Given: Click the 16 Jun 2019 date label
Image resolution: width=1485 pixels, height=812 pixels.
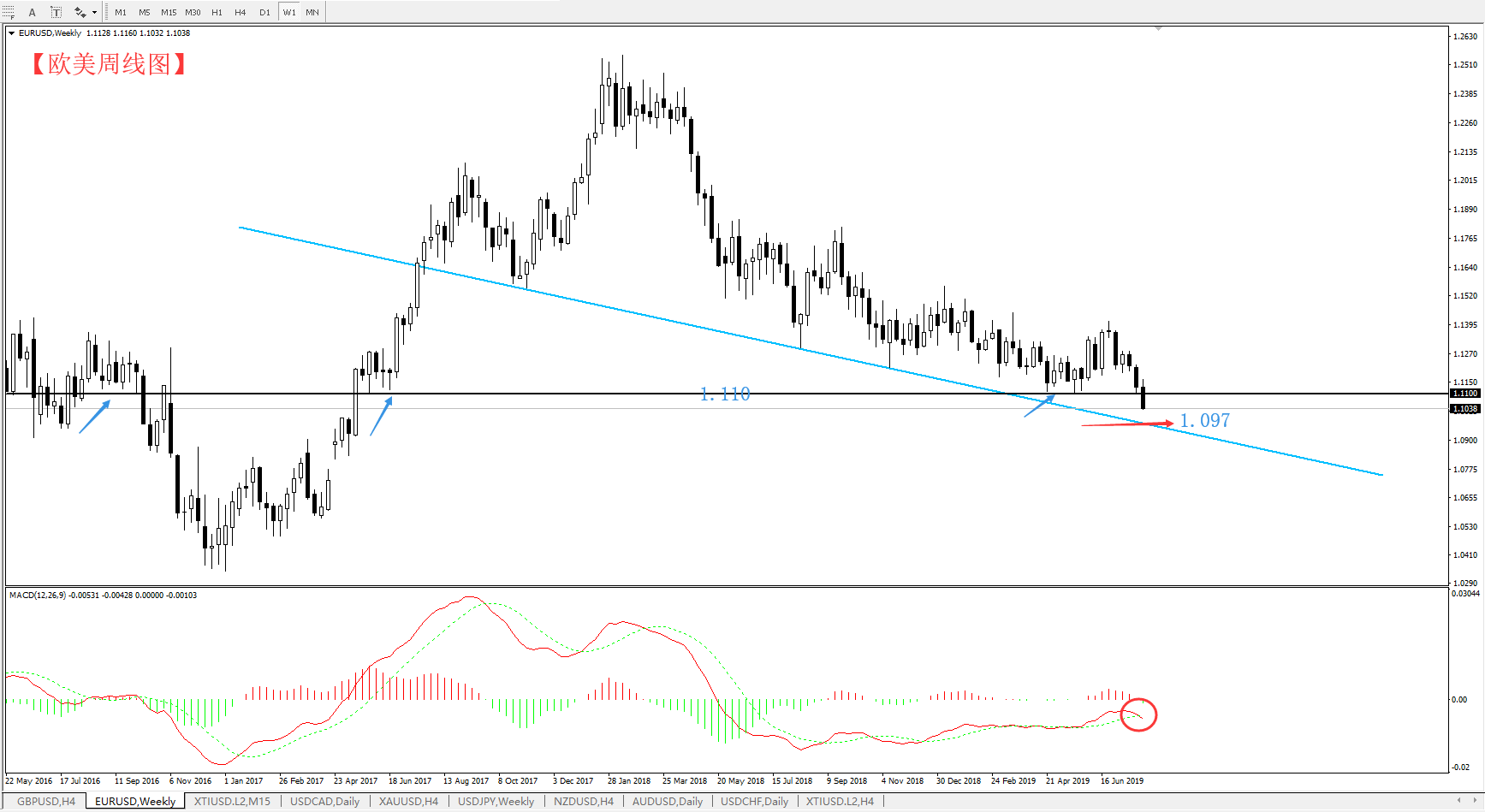Looking at the screenshot, I should tap(1122, 781).
